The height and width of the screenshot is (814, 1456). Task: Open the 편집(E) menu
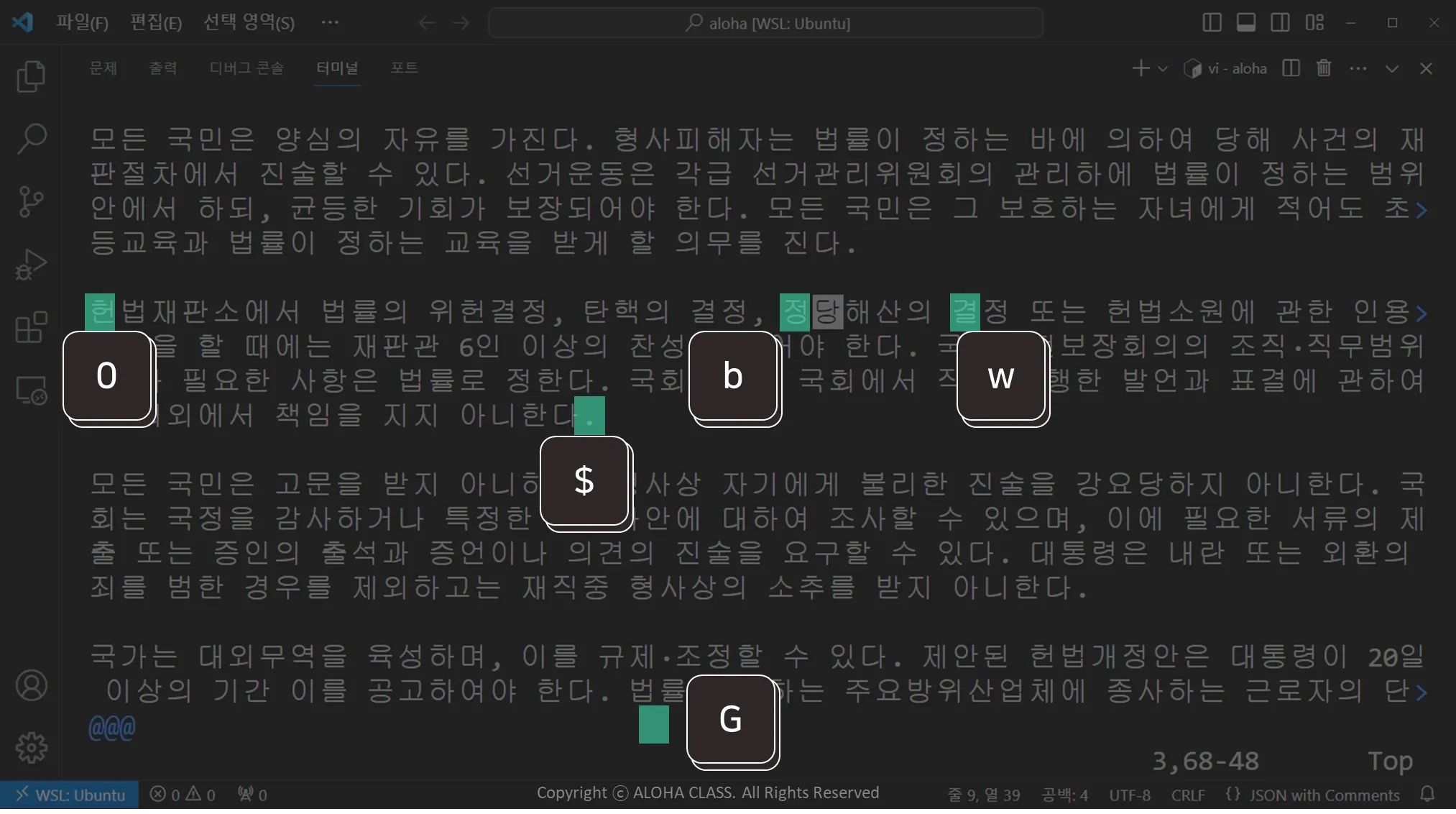pos(155,23)
